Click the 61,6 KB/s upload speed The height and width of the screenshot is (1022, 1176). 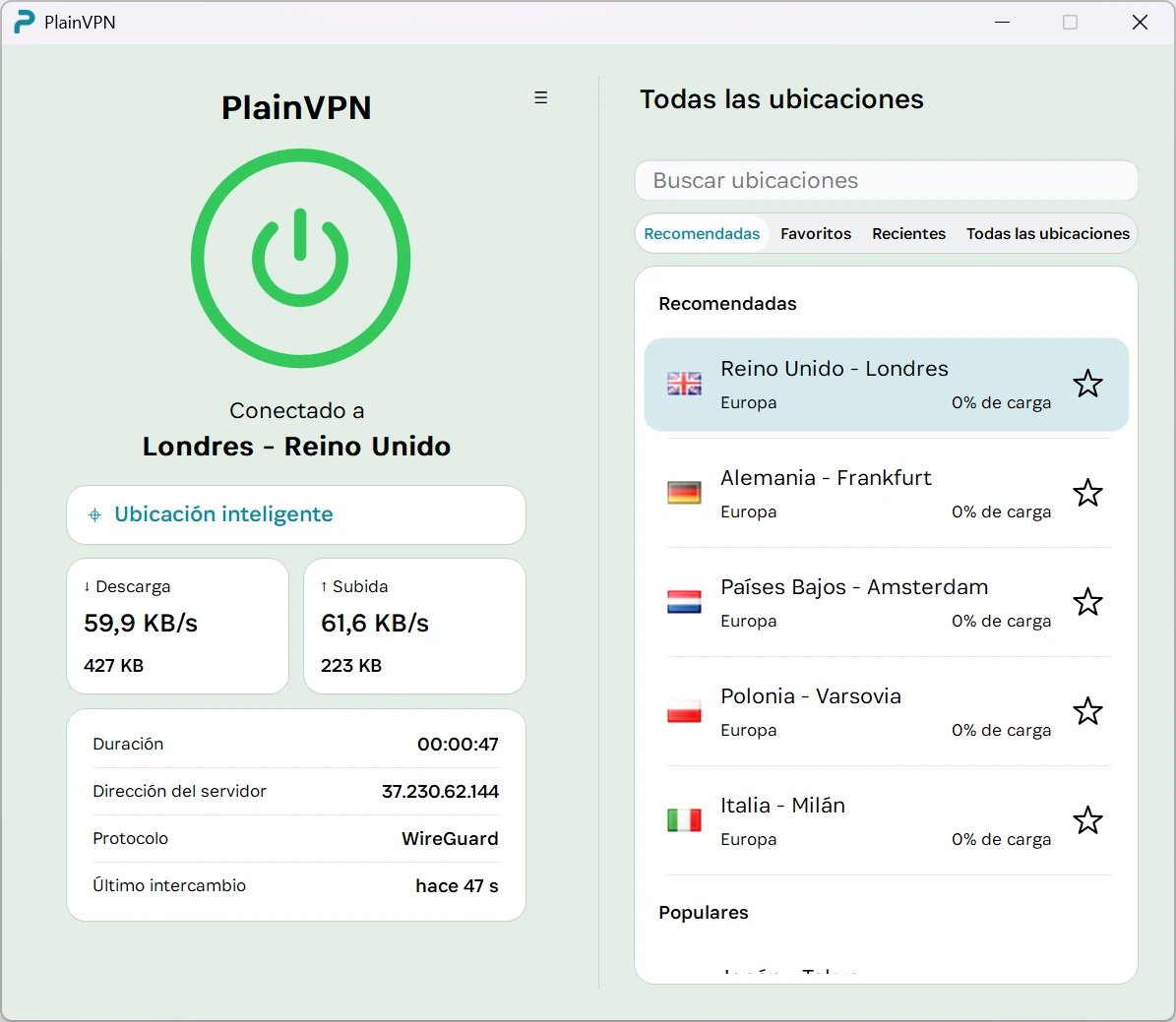(x=375, y=623)
